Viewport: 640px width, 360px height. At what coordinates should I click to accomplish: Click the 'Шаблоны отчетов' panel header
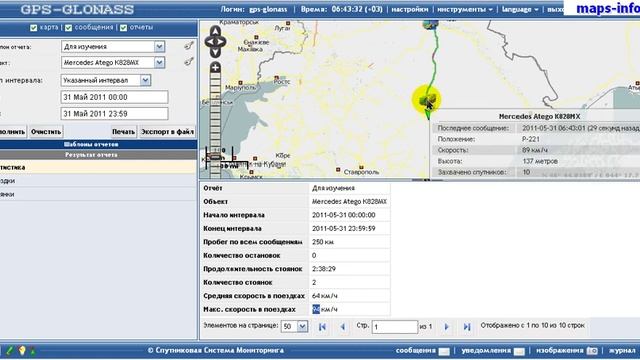click(x=91, y=144)
